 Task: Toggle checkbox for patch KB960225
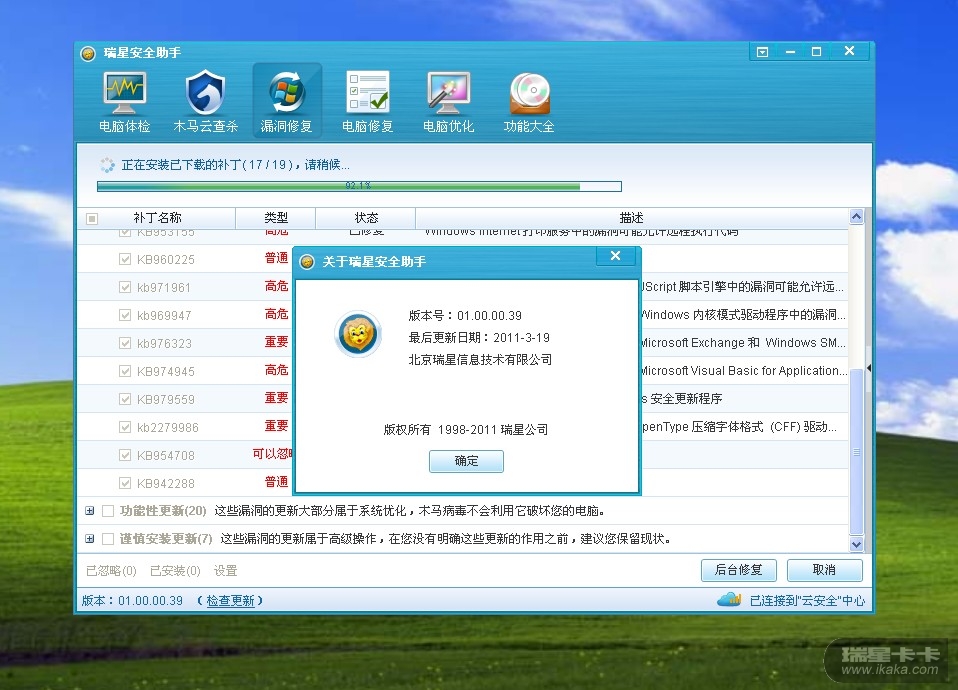click(x=125, y=259)
